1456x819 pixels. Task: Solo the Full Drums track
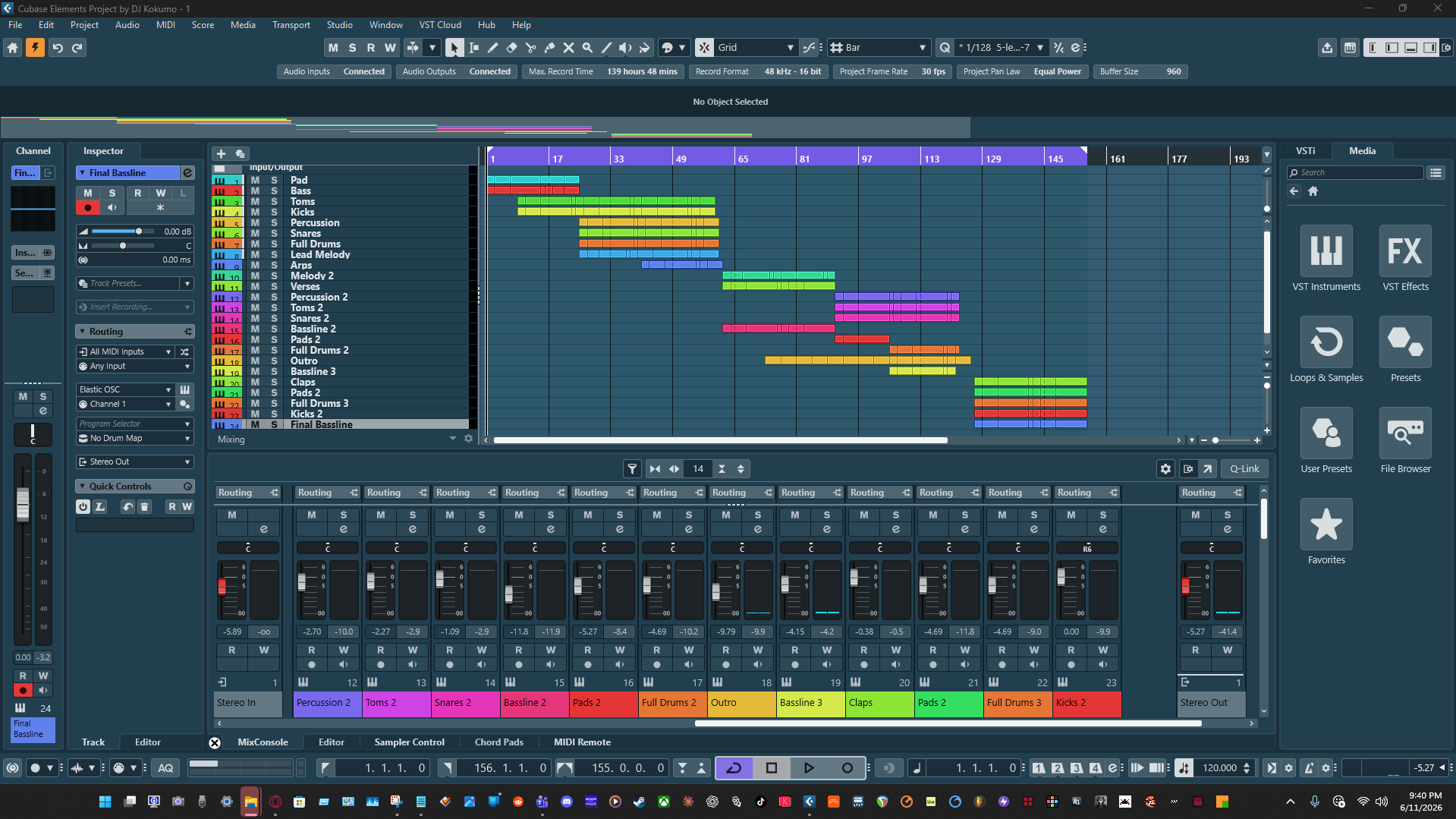click(x=274, y=244)
